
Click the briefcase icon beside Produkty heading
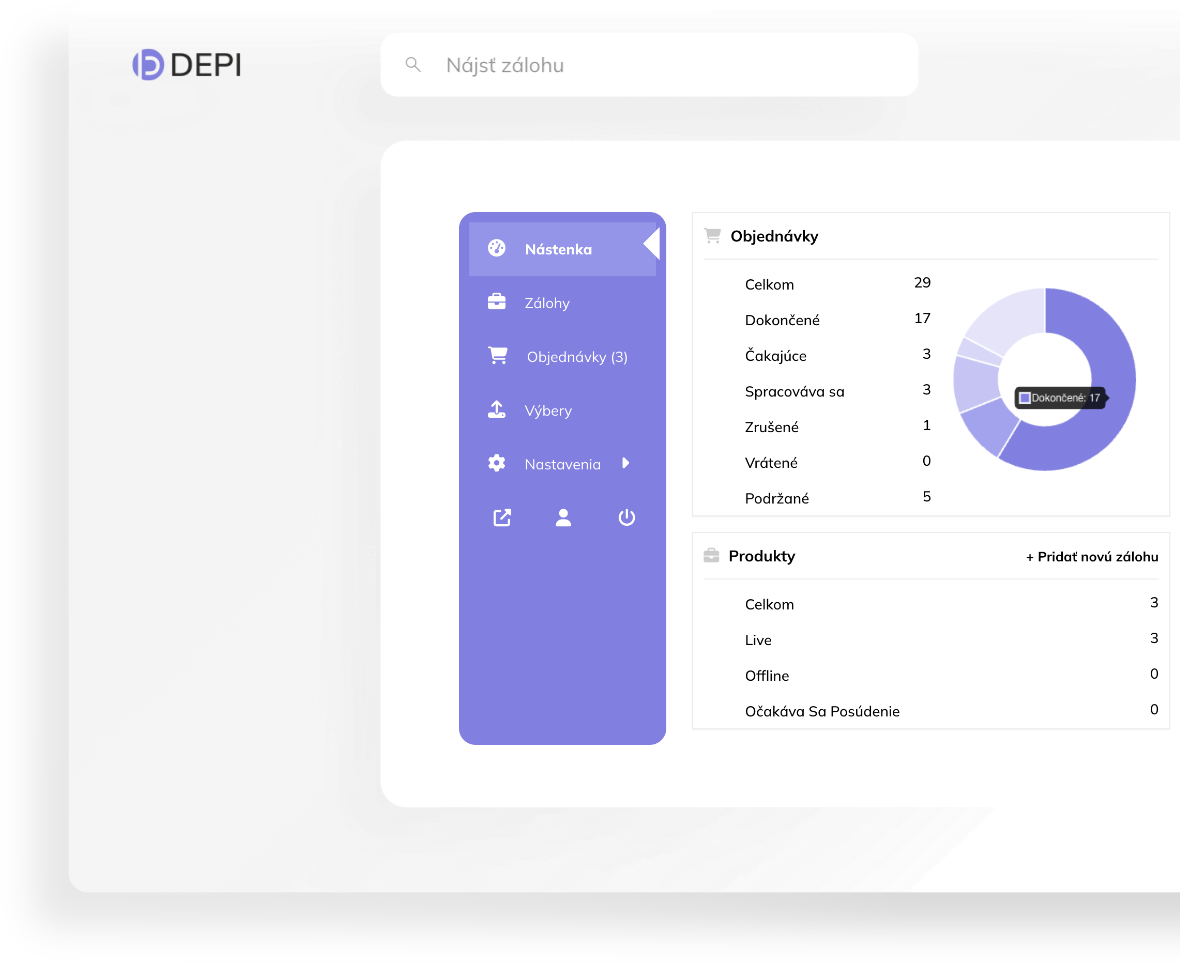coord(711,555)
